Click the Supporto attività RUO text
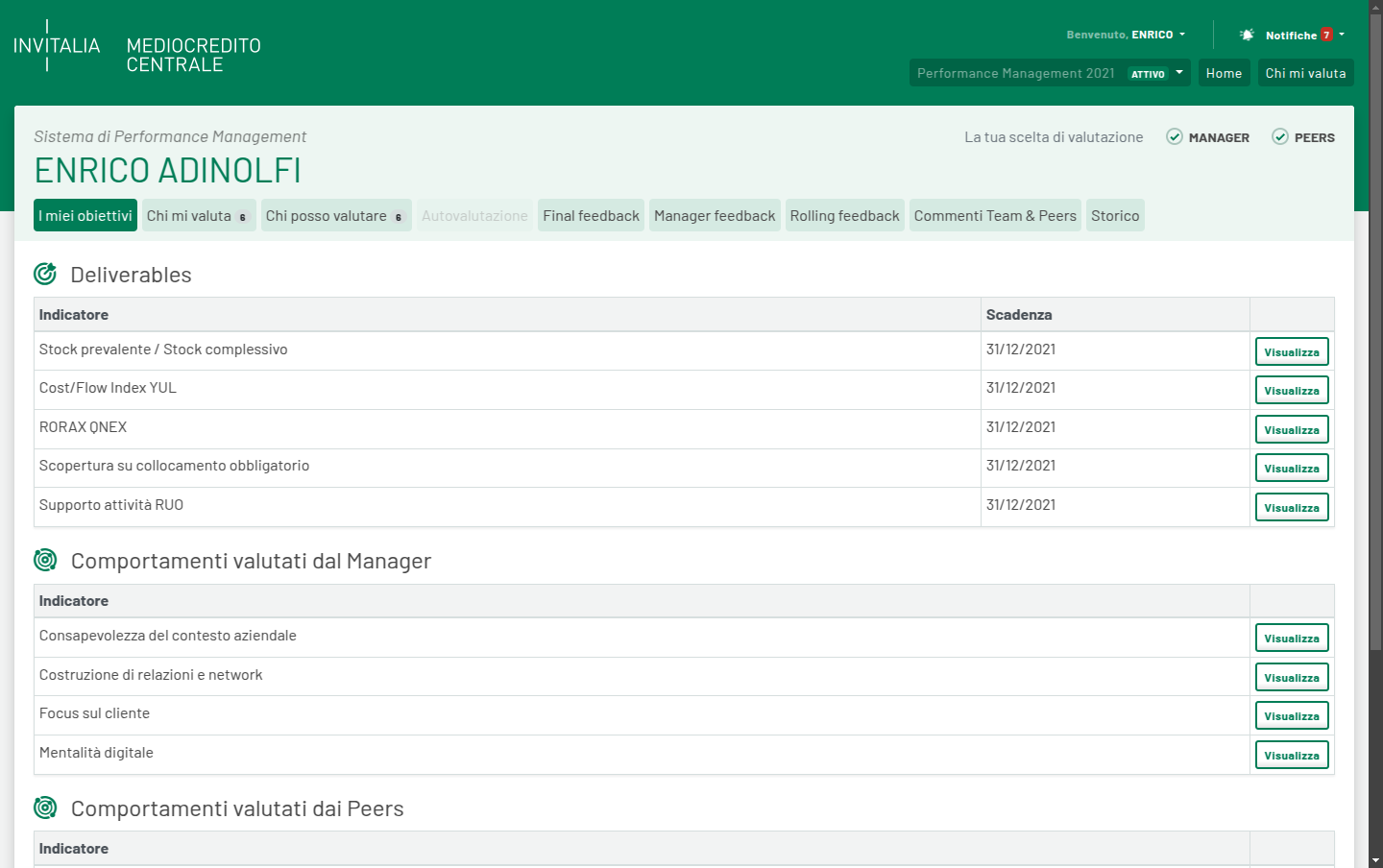The width and height of the screenshot is (1383, 868). 111,505
